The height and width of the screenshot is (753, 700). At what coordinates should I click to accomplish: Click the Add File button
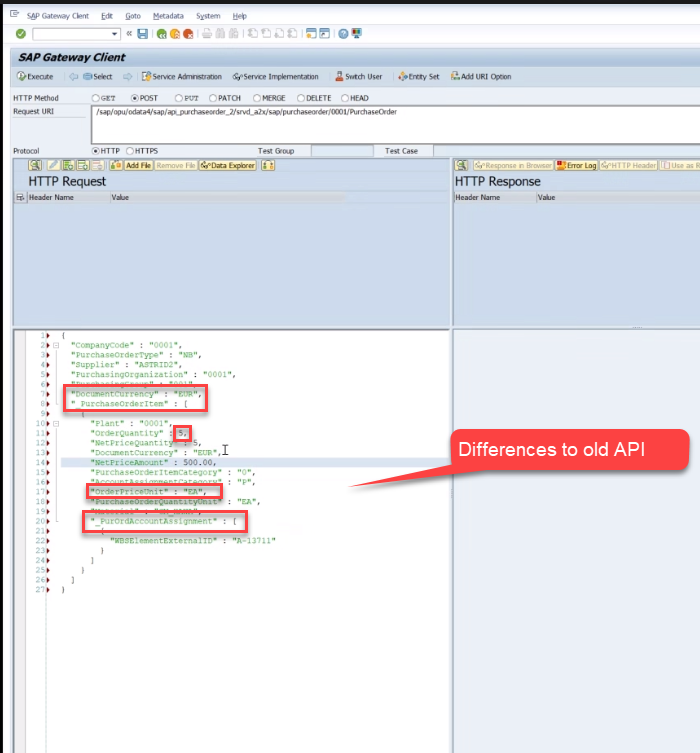click(138, 165)
